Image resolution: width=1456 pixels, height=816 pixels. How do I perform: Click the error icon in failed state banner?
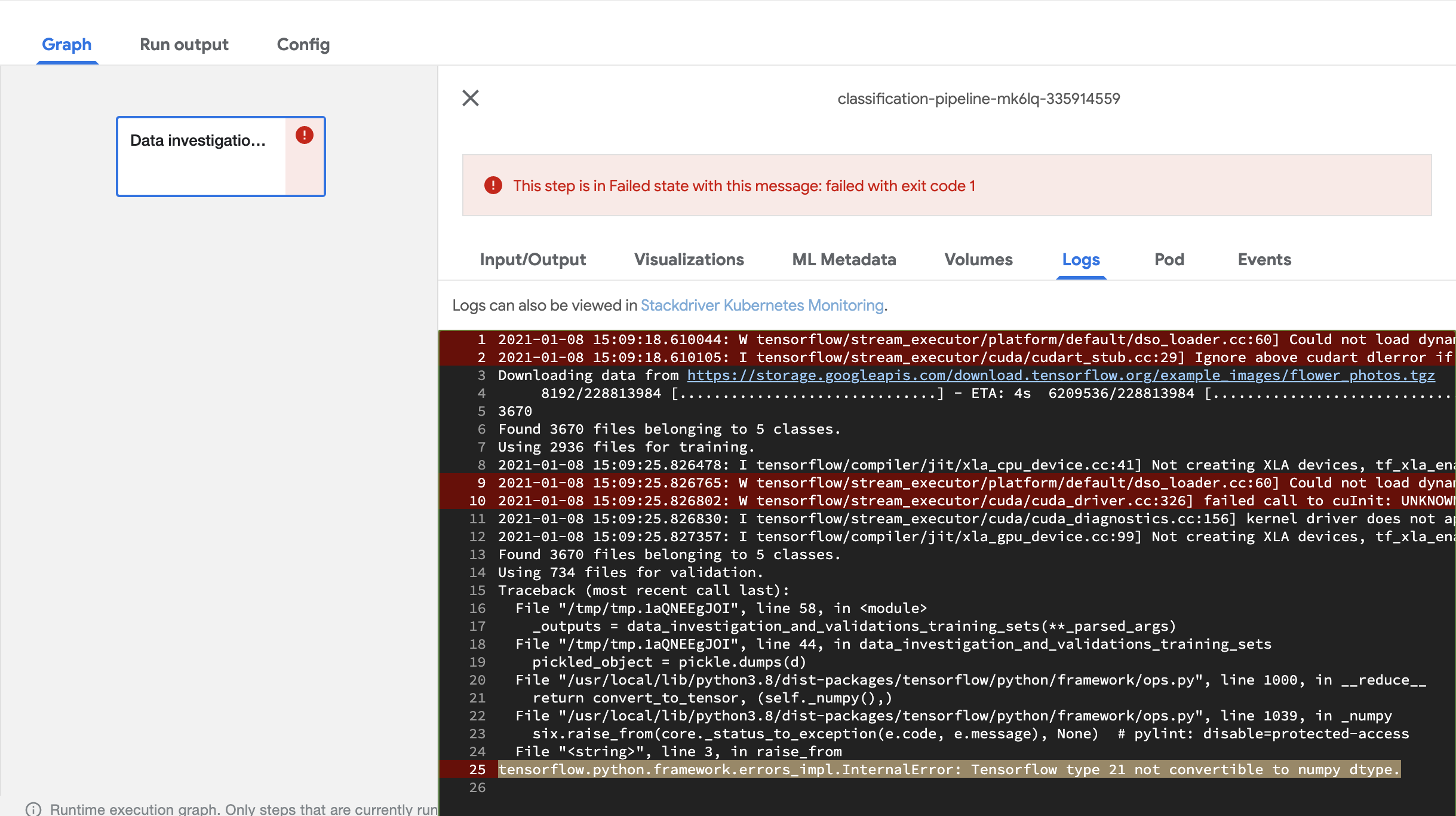[493, 186]
